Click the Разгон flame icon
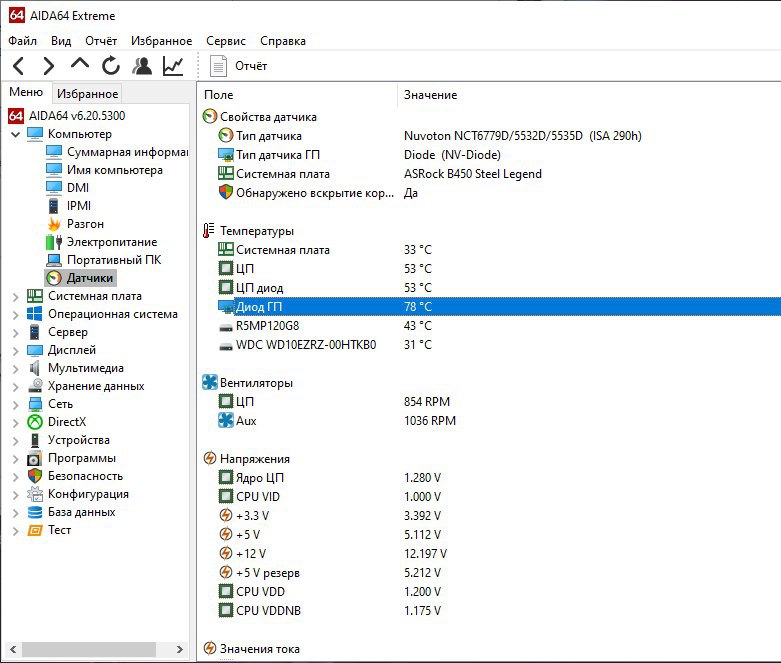This screenshot has width=781, height=663. [x=54, y=224]
